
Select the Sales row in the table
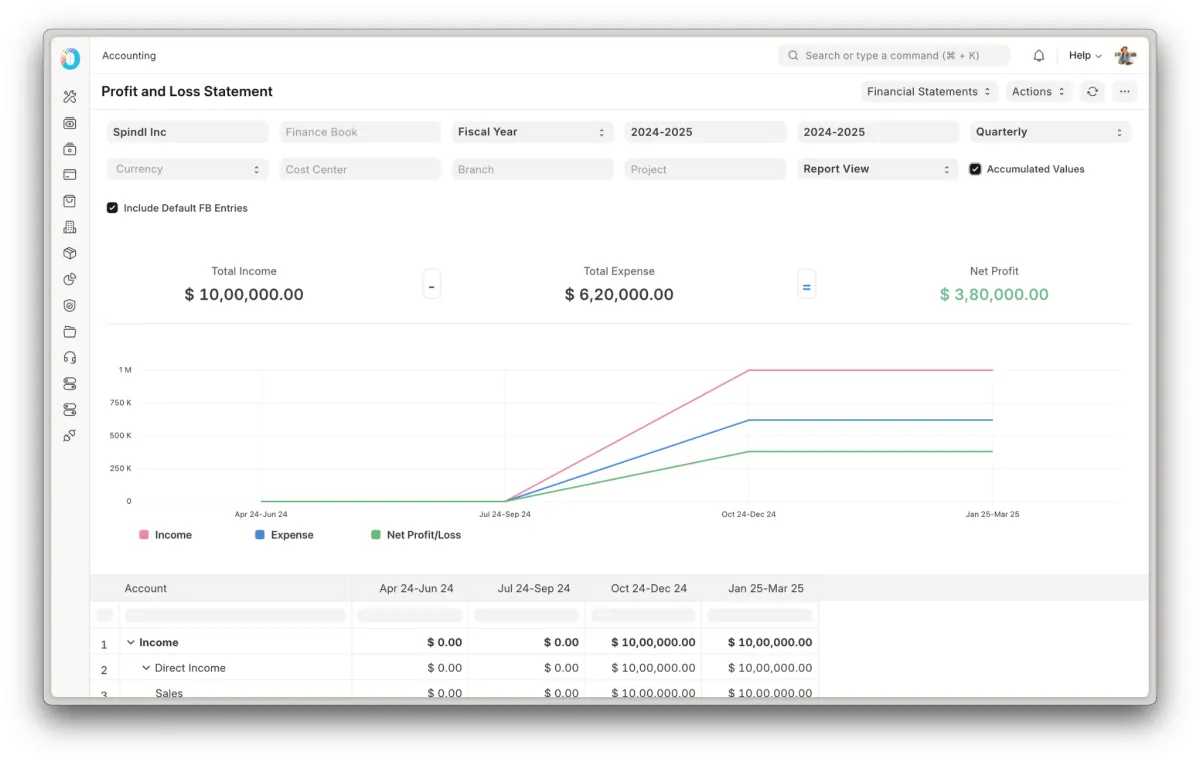[x=454, y=691]
